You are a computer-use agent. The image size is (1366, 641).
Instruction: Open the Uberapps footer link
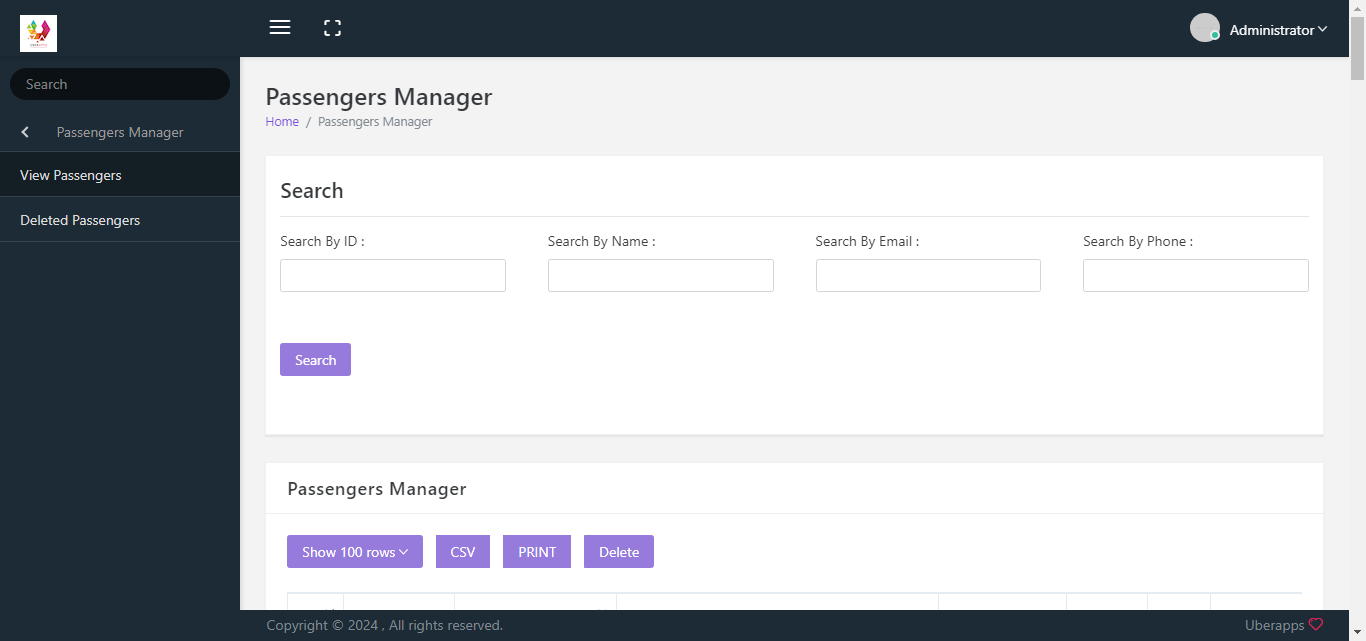pos(1274,625)
